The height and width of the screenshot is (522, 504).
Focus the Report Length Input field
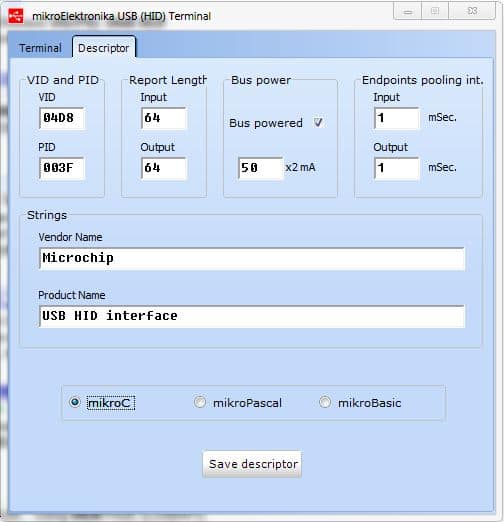click(x=163, y=118)
